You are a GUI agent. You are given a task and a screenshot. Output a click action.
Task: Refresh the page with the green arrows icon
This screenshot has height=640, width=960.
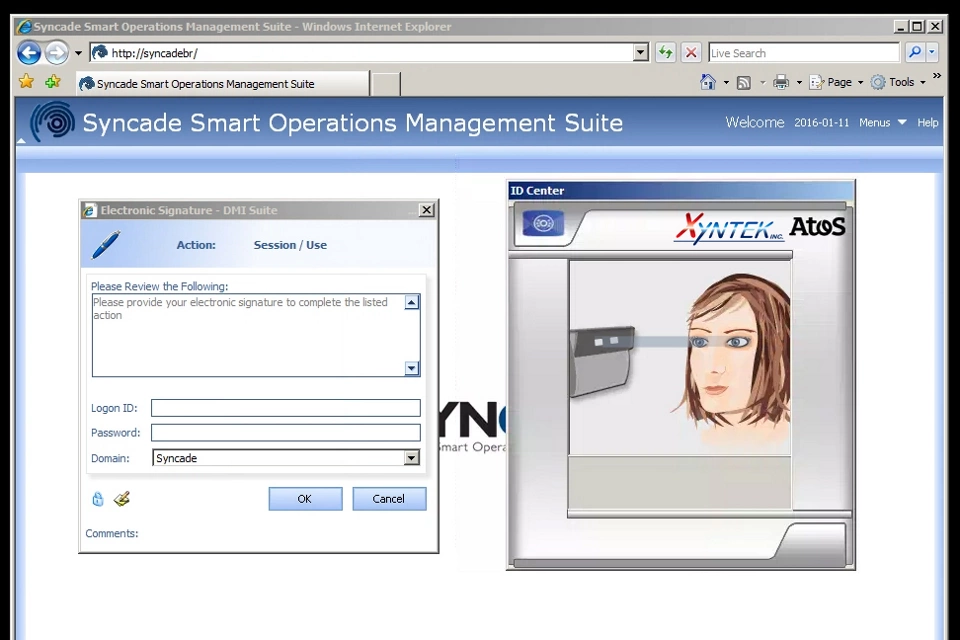tap(665, 53)
